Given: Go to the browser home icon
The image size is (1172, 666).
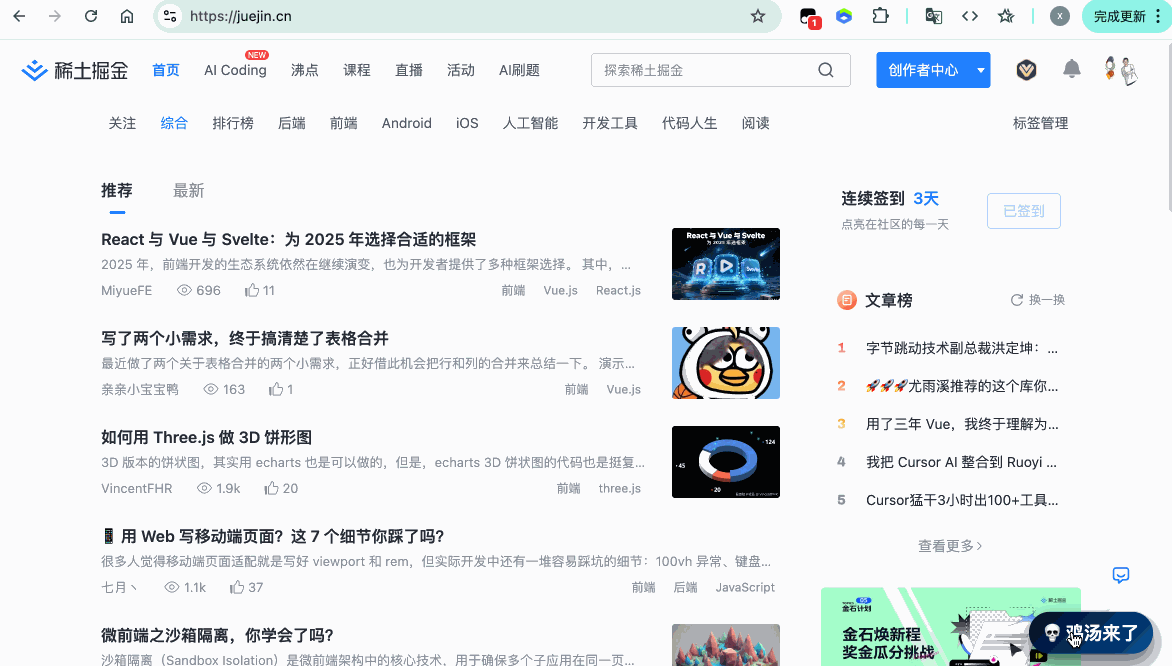Looking at the screenshot, I should click(x=127, y=16).
